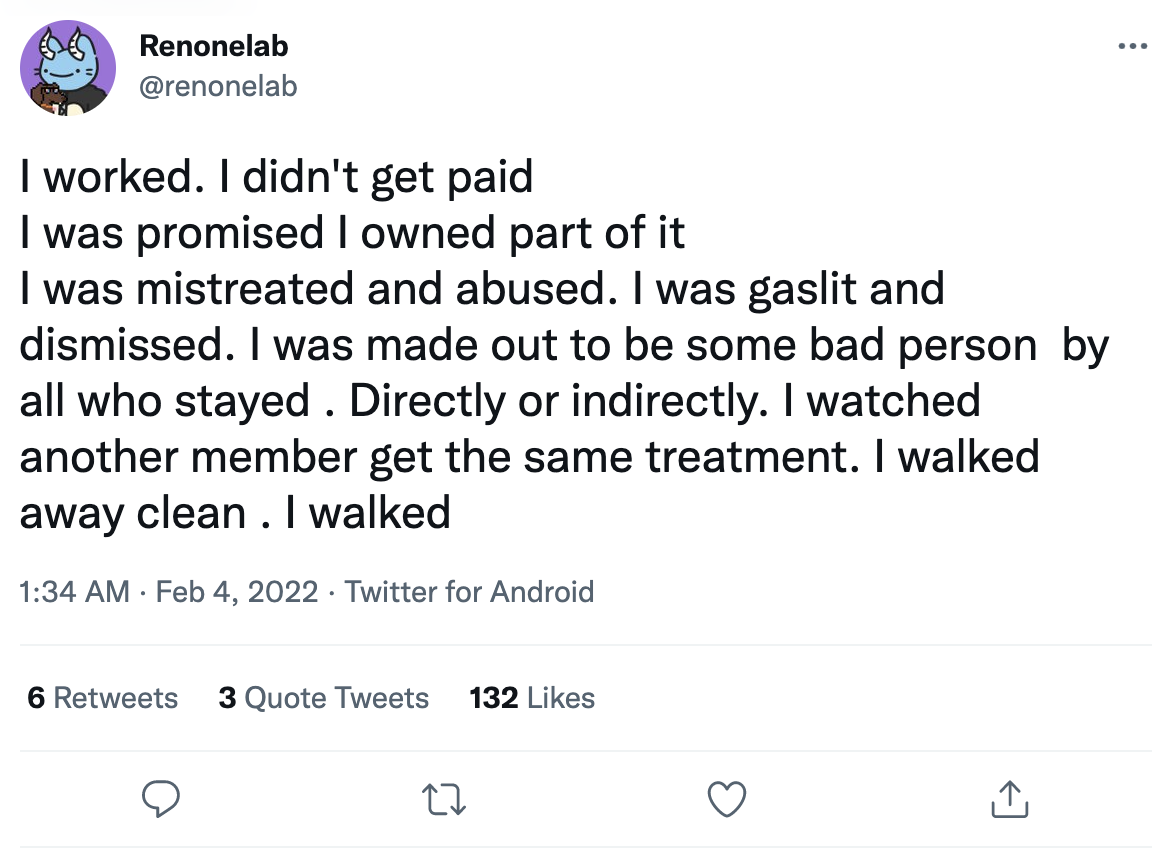The width and height of the screenshot is (1164, 864).
Task: Click the reply speech bubble icon
Action: [161, 799]
